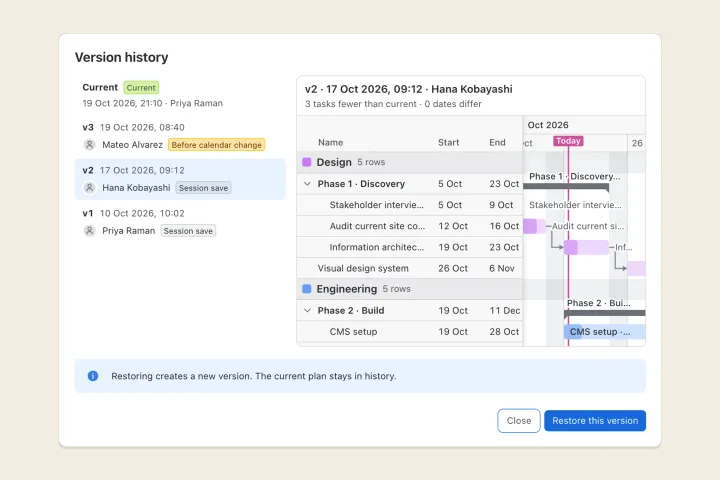This screenshot has width=720, height=480.
Task: Click the Session save tag for Priya Raman
Action: pyautogui.click(x=188, y=231)
